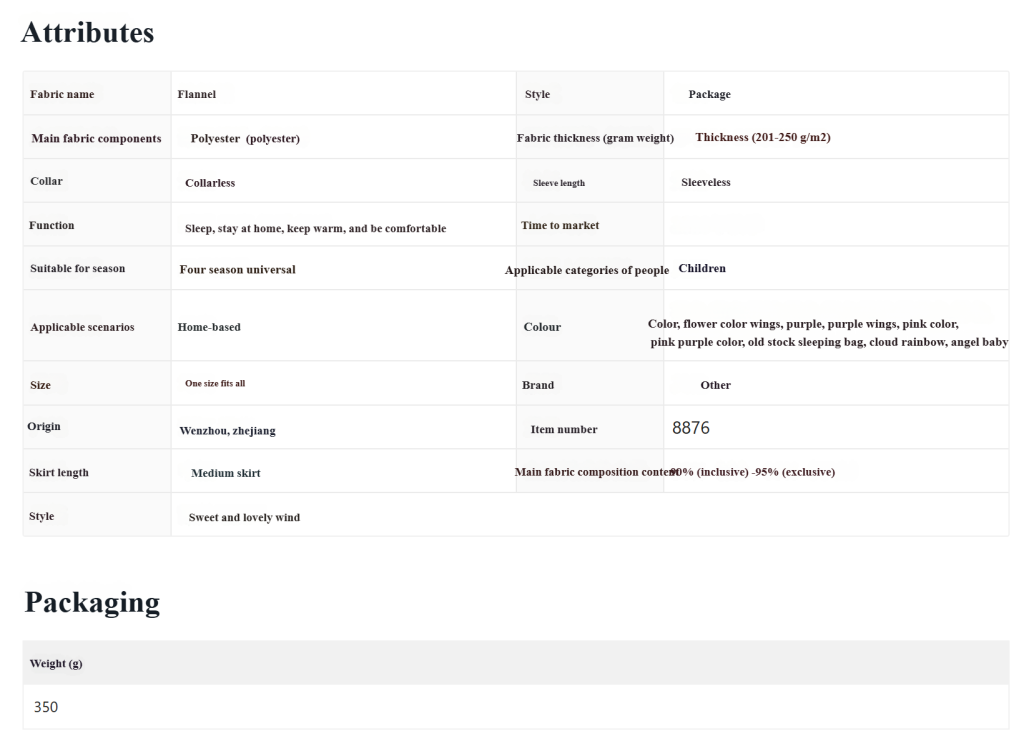Screen dimensions: 1024x744
Task: Select the item number 8876
Action: click(x=691, y=428)
